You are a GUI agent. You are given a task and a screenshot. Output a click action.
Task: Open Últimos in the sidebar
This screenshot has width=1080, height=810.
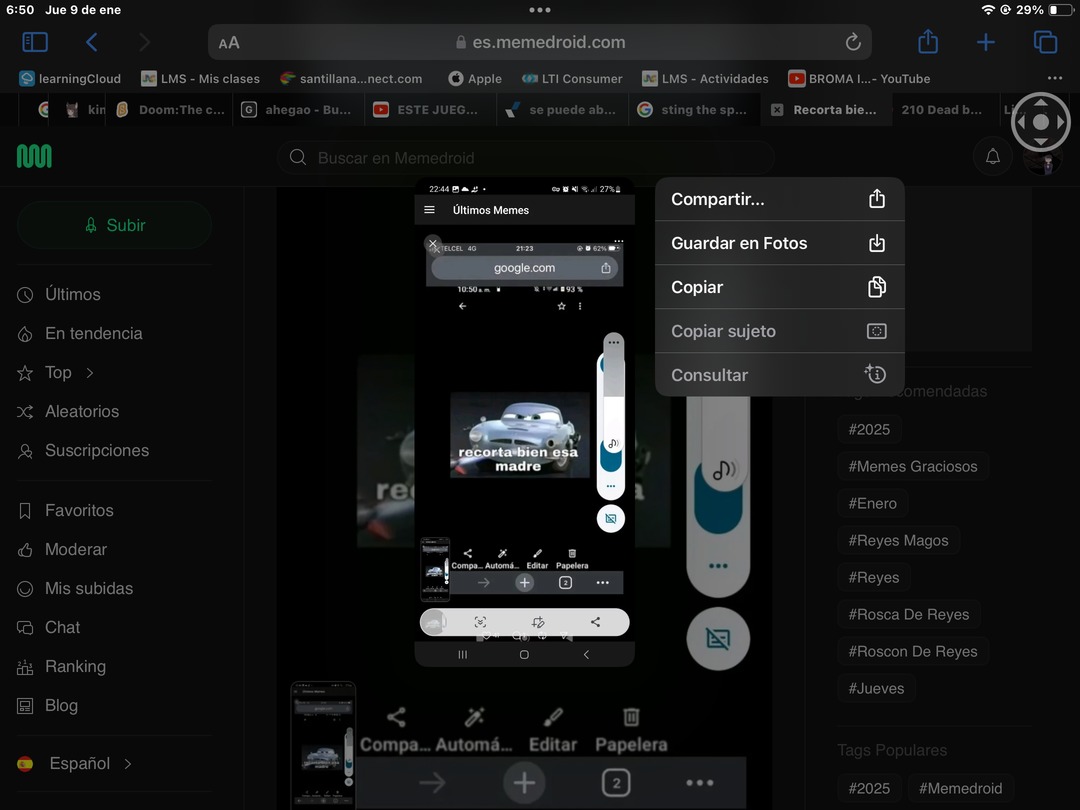[59, 294]
